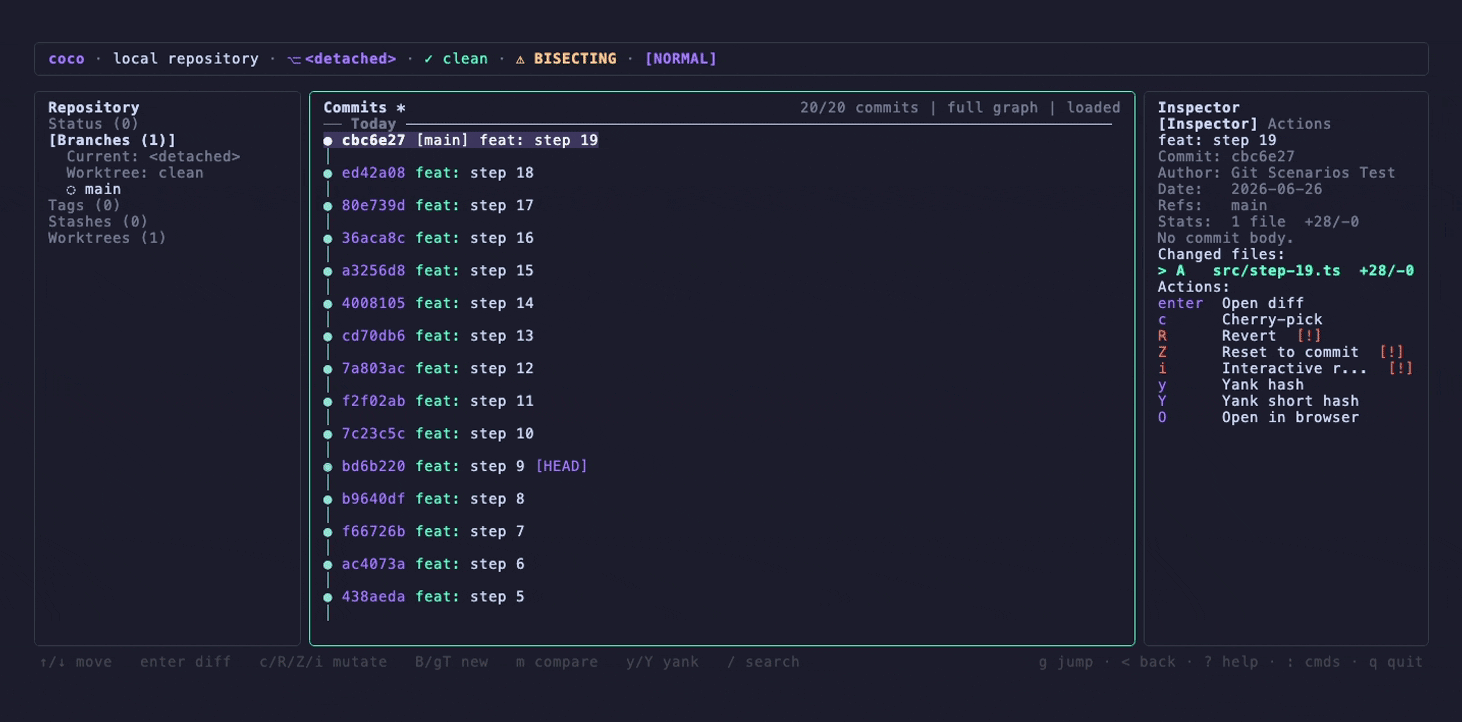Click the warning marker beside Reset to commit
This screenshot has width=1463, height=722.
pos(1391,353)
